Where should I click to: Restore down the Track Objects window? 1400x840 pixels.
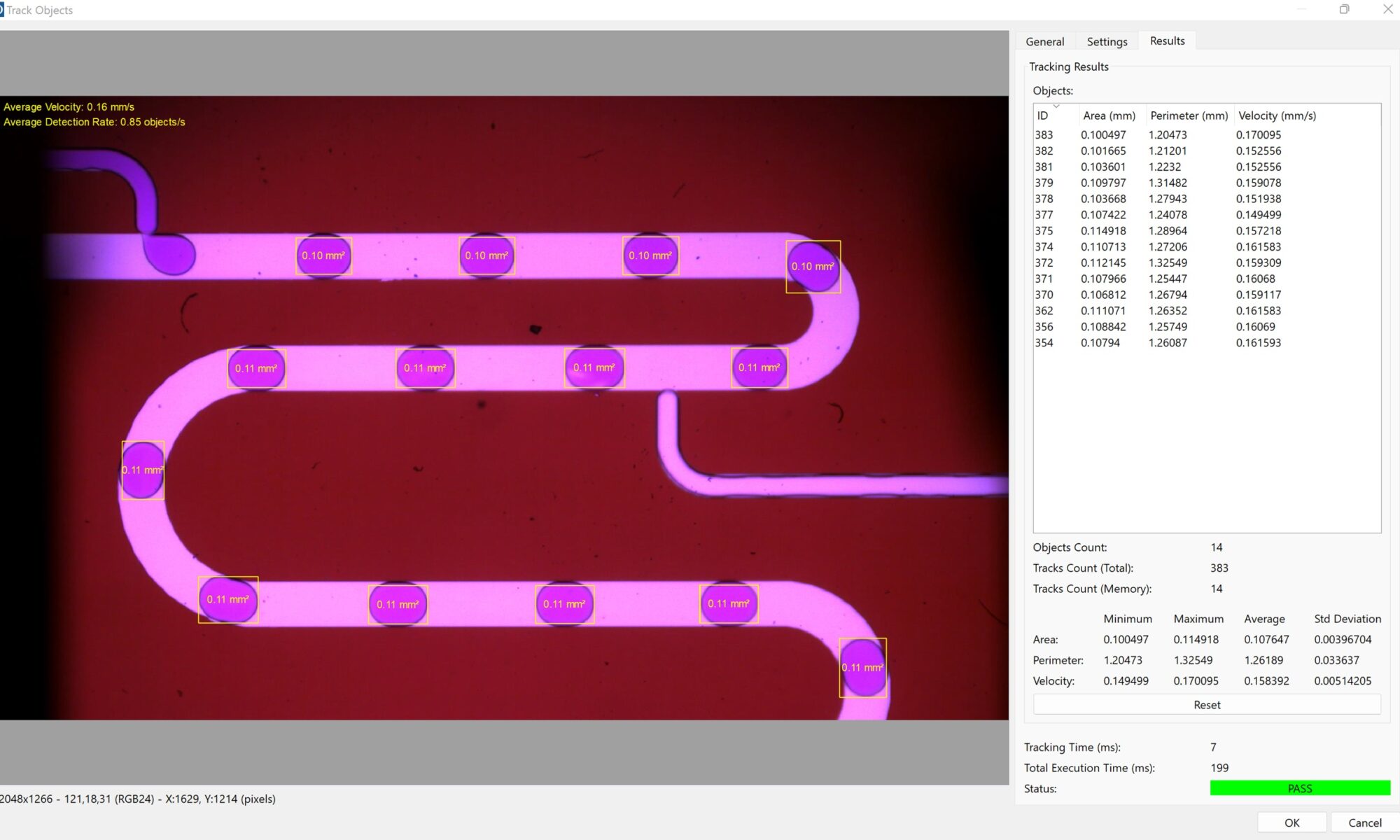coord(1344,10)
